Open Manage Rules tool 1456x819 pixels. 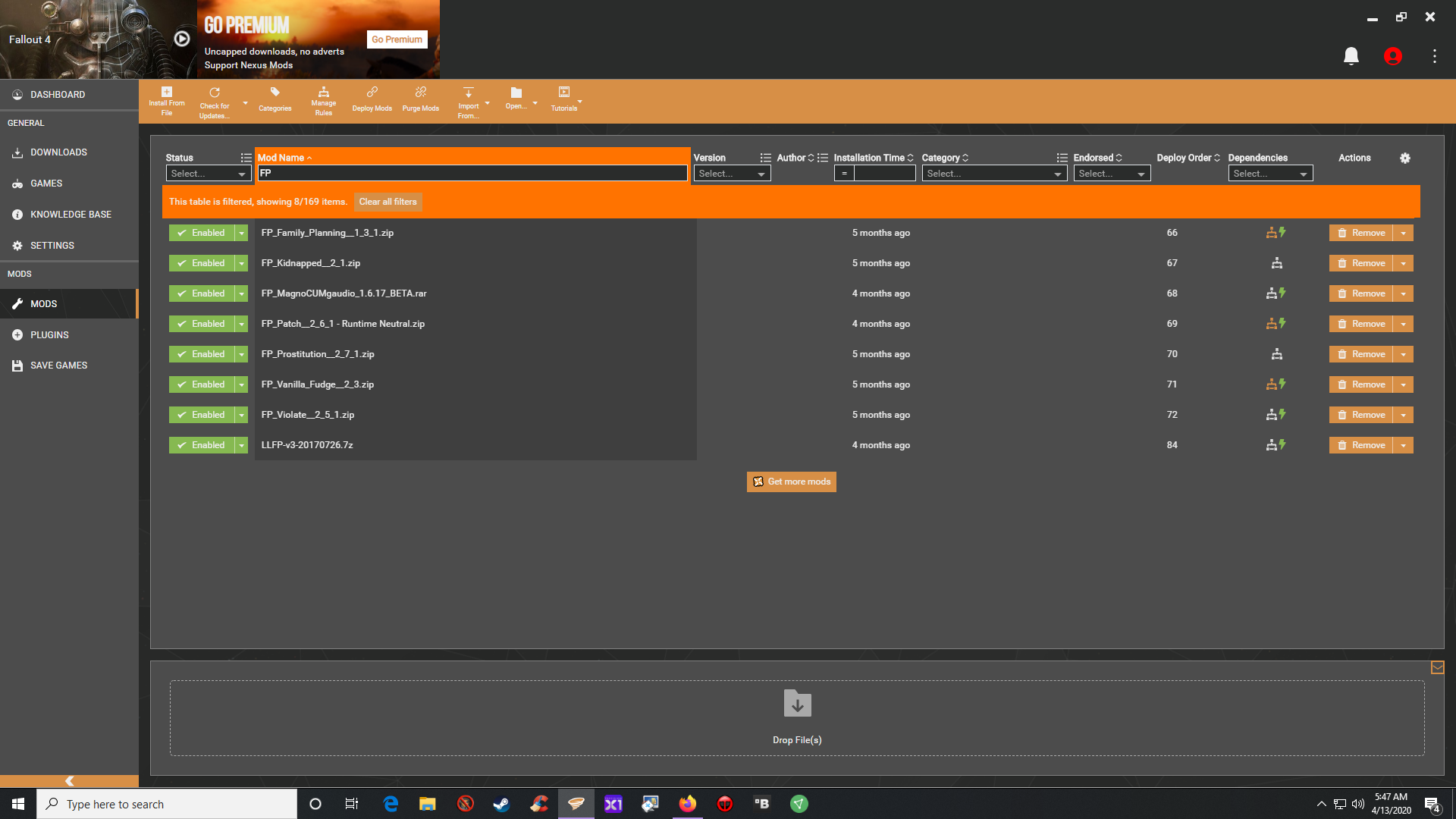click(324, 101)
